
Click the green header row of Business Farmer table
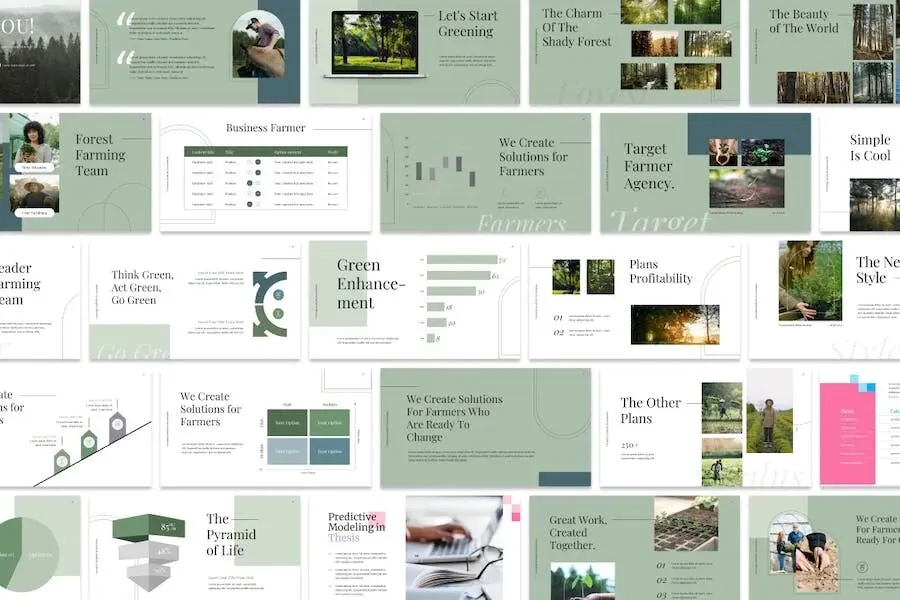click(x=266, y=152)
